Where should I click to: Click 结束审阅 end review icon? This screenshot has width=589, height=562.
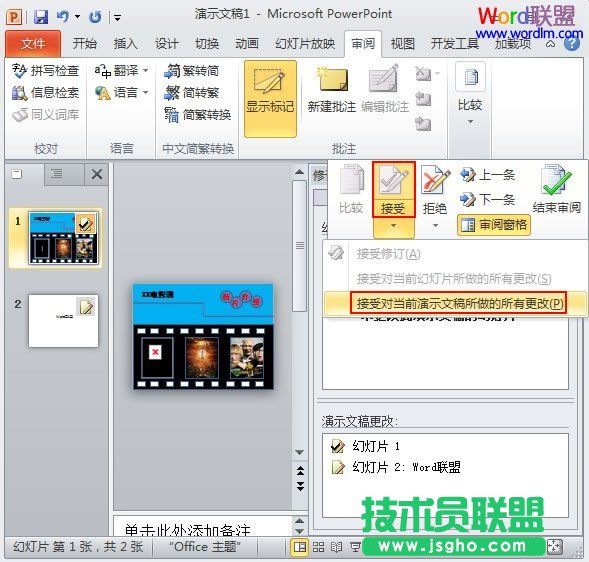556,180
